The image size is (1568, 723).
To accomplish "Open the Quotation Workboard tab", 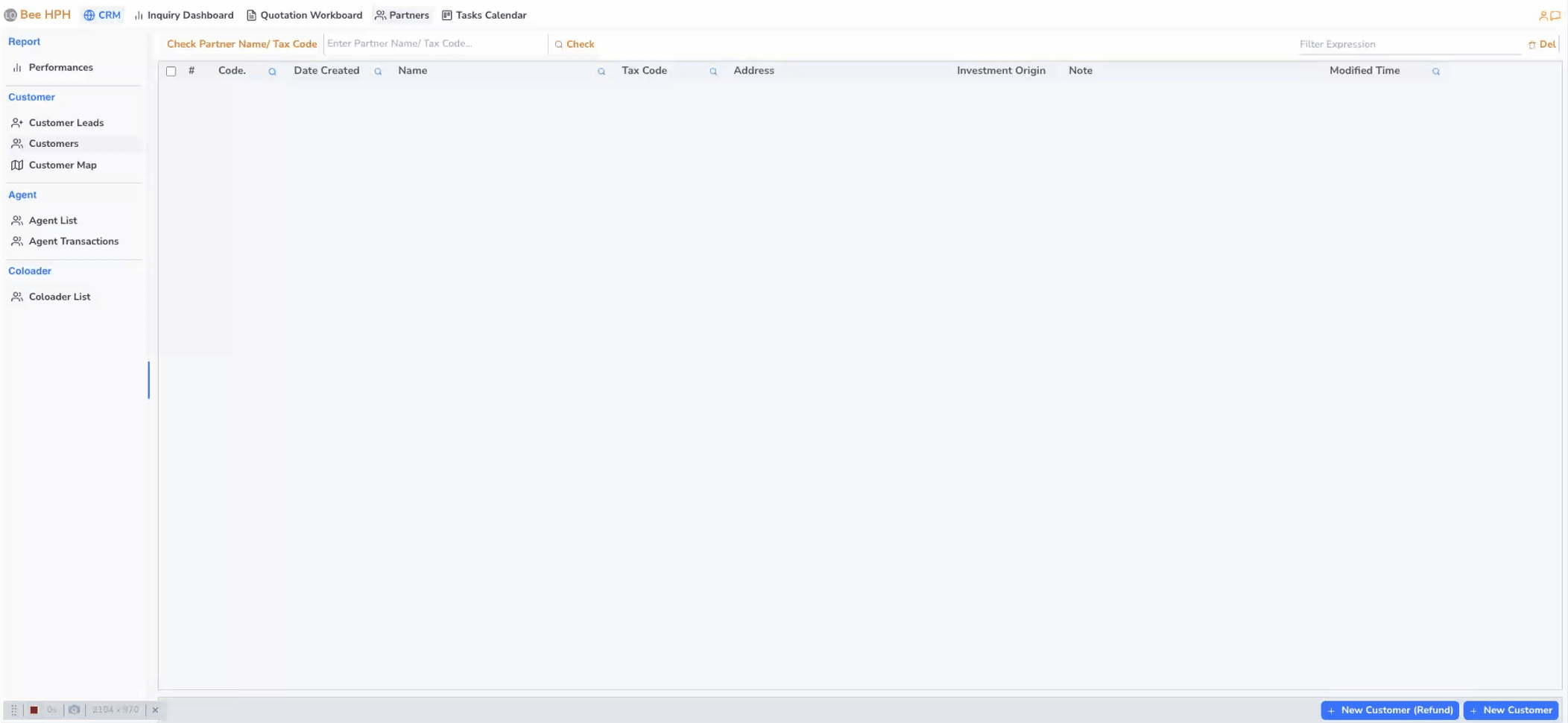I will 304,15.
